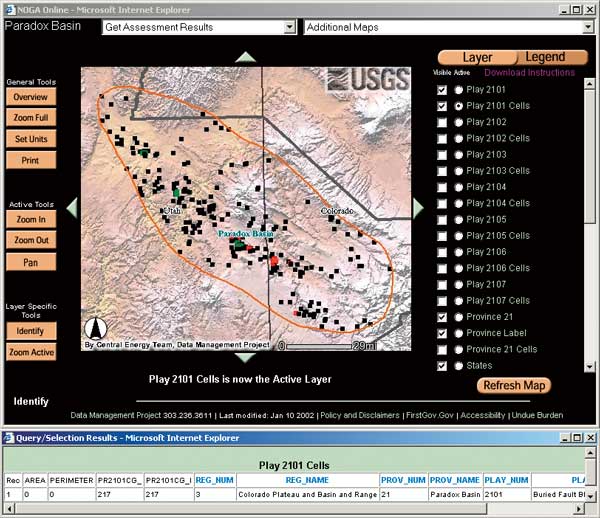
Task: Click the Overview button
Action: pos(31,97)
